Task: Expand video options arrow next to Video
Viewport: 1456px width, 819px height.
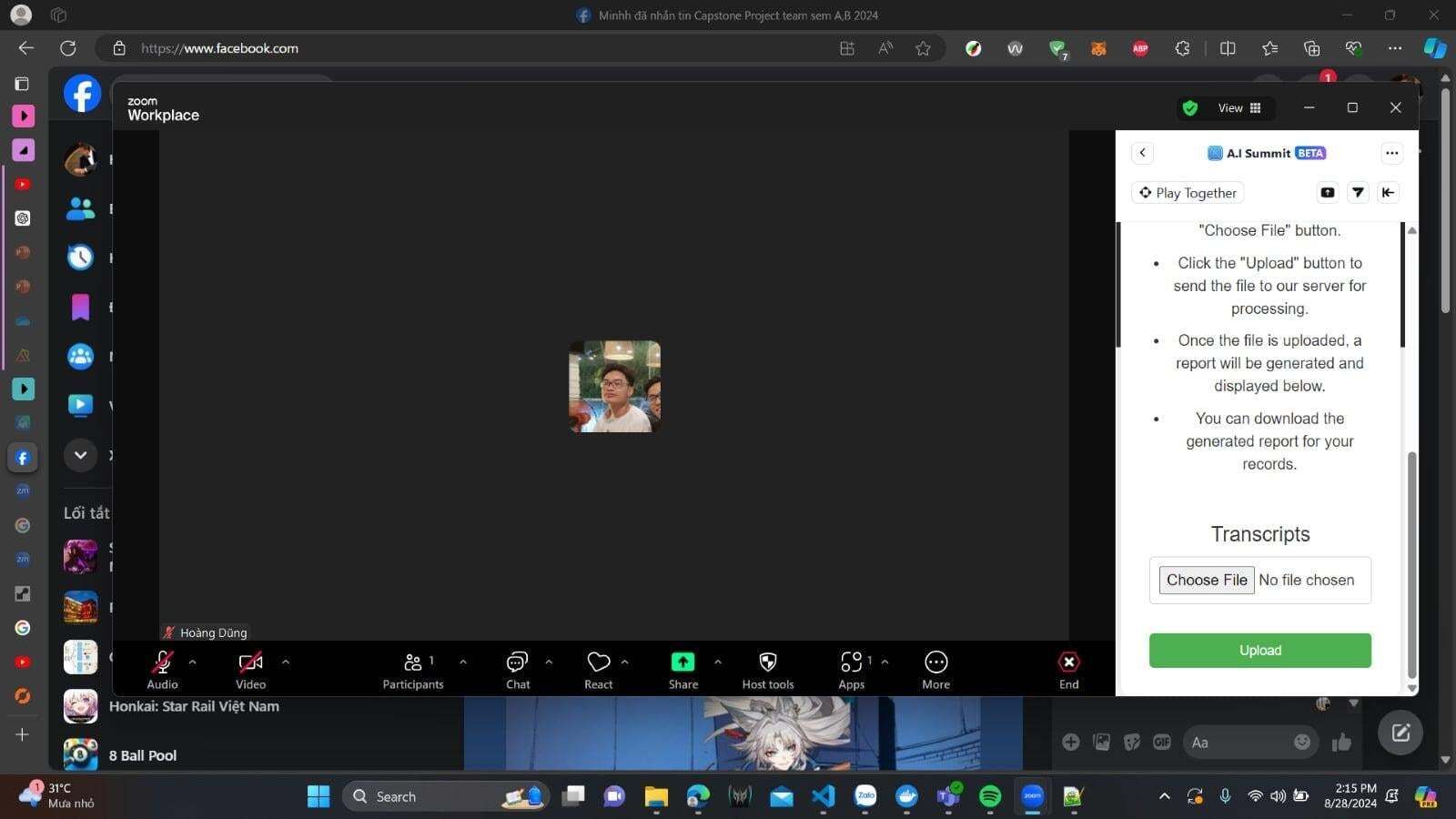Action: pyautogui.click(x=286, y=662)
